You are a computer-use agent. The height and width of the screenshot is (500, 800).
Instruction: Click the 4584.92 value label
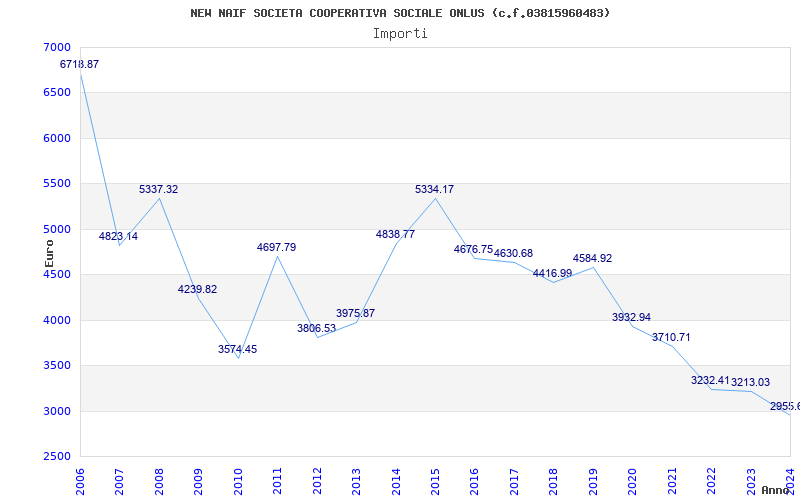(x=592, y=258)
